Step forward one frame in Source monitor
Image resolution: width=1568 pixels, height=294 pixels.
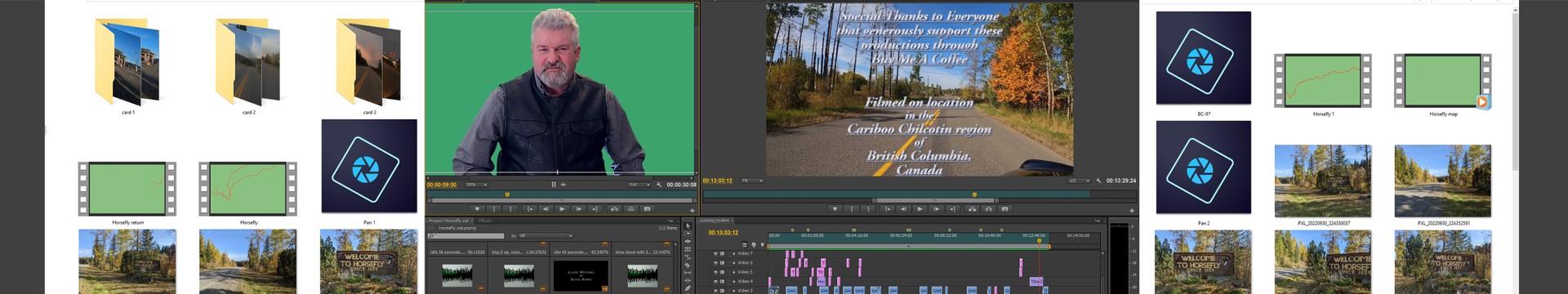[x=578, y=209]
